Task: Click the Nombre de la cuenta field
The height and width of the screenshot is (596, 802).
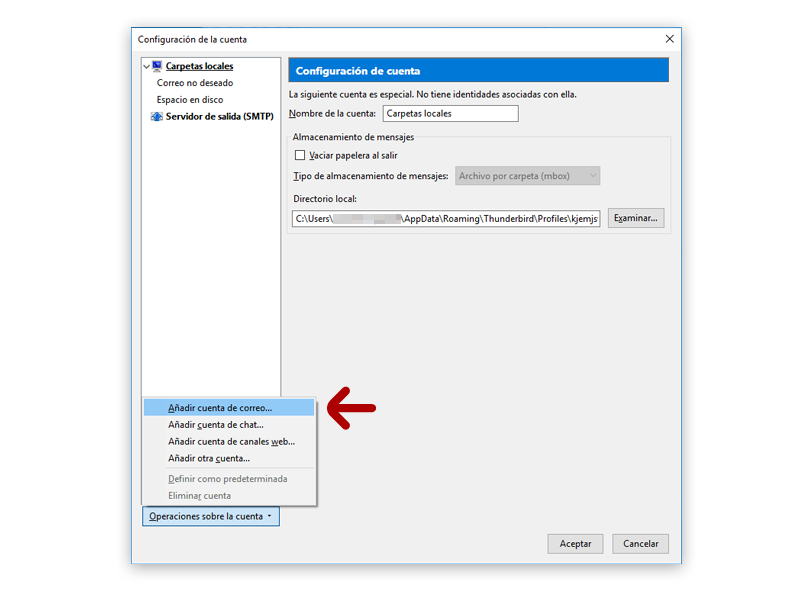Action: [451, 114]
